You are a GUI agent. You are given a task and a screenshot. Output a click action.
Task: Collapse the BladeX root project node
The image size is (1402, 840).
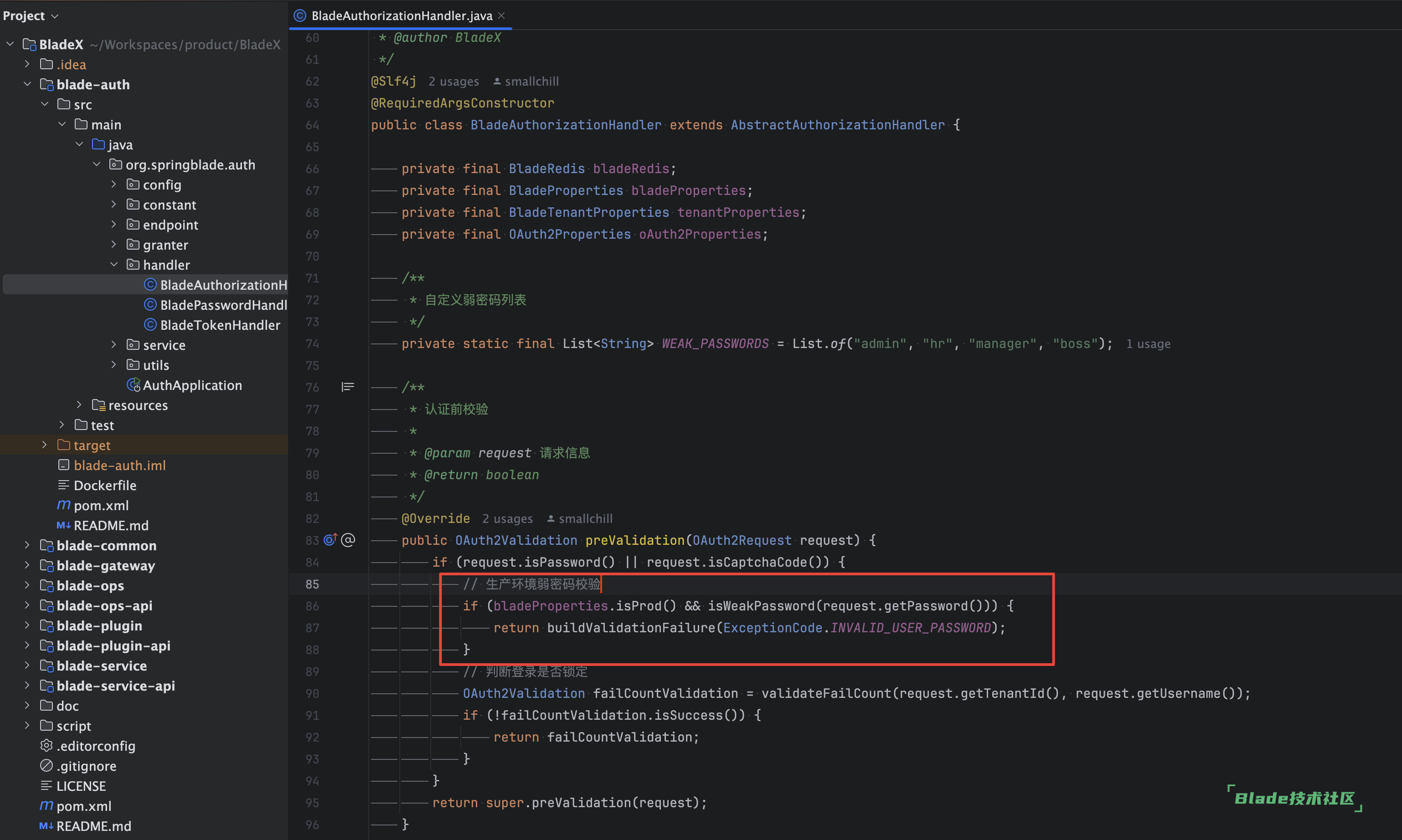[x=10, y=44]
